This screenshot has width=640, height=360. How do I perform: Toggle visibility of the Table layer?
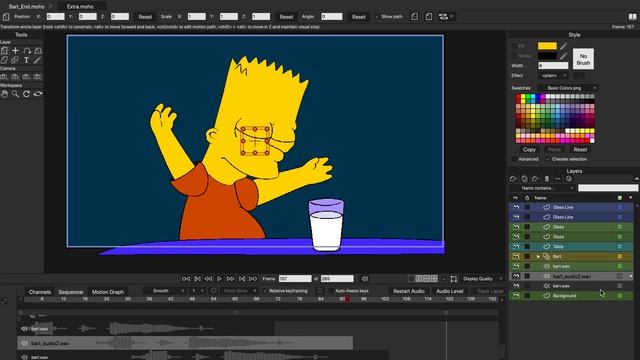pos(516,247)
